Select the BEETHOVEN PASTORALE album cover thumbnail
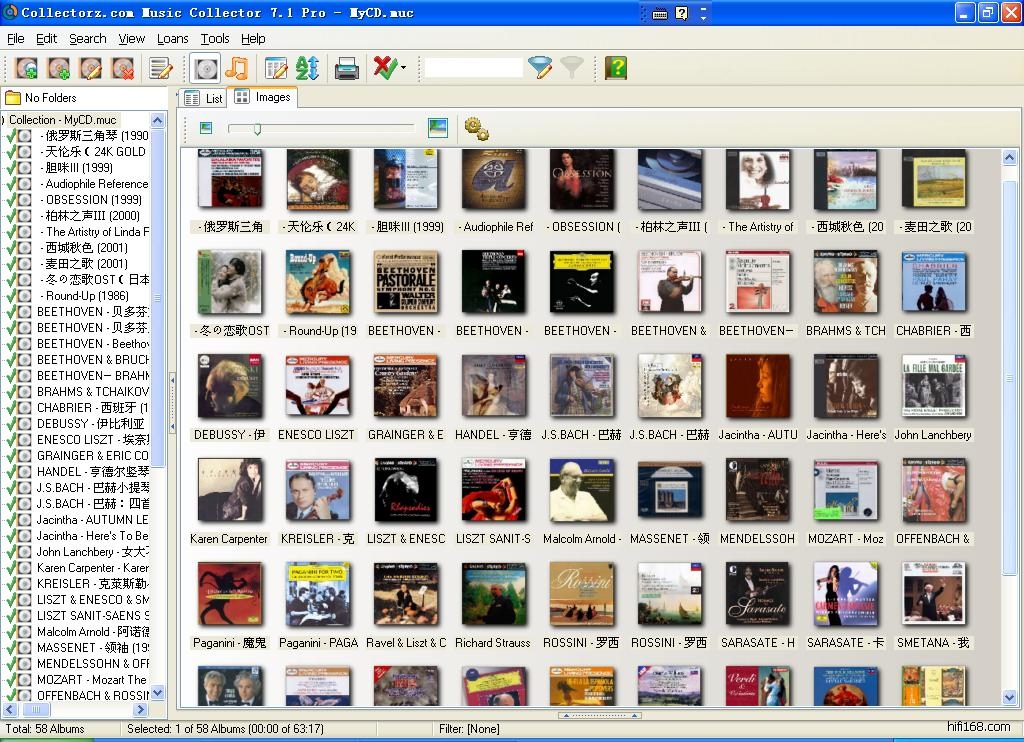 (x=405, y=282)
